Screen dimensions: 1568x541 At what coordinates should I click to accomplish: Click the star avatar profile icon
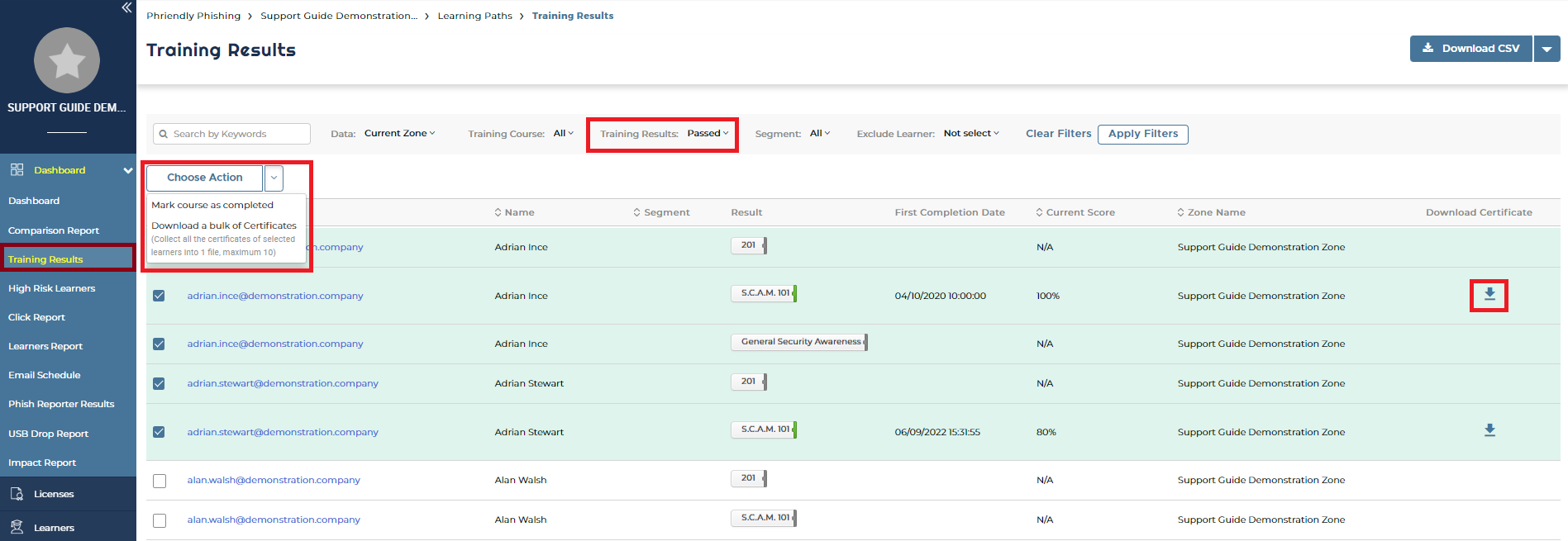(x=67, y=60)
